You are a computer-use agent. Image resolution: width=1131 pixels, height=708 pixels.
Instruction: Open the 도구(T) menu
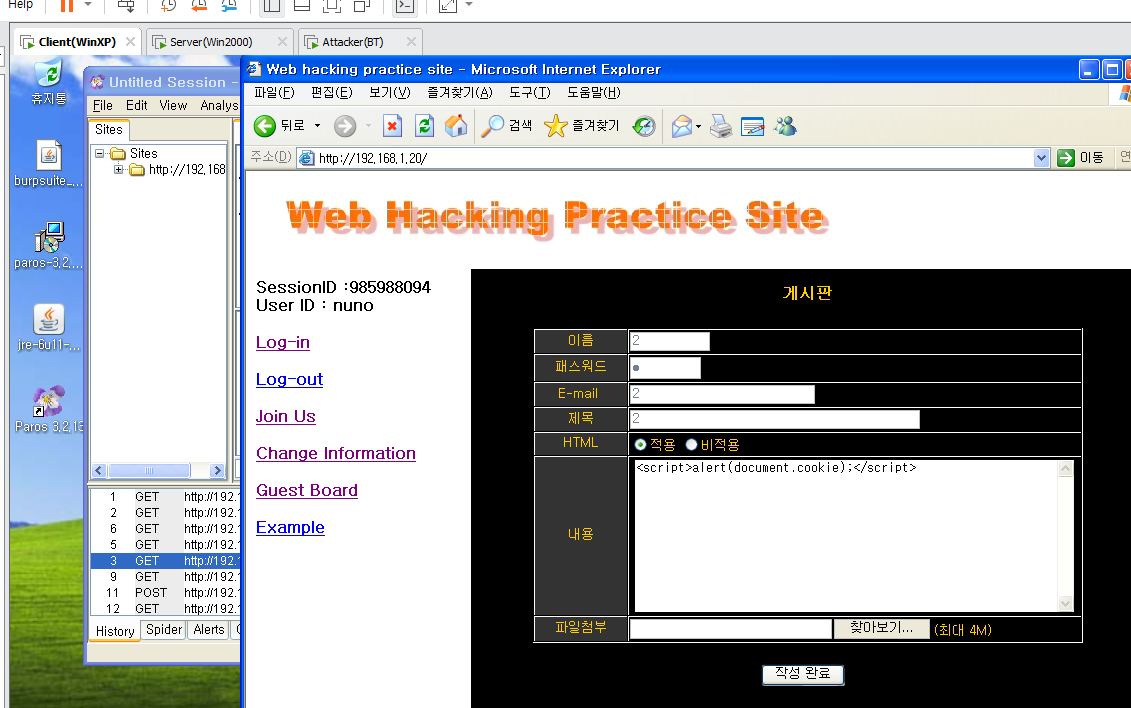point(529,93)
